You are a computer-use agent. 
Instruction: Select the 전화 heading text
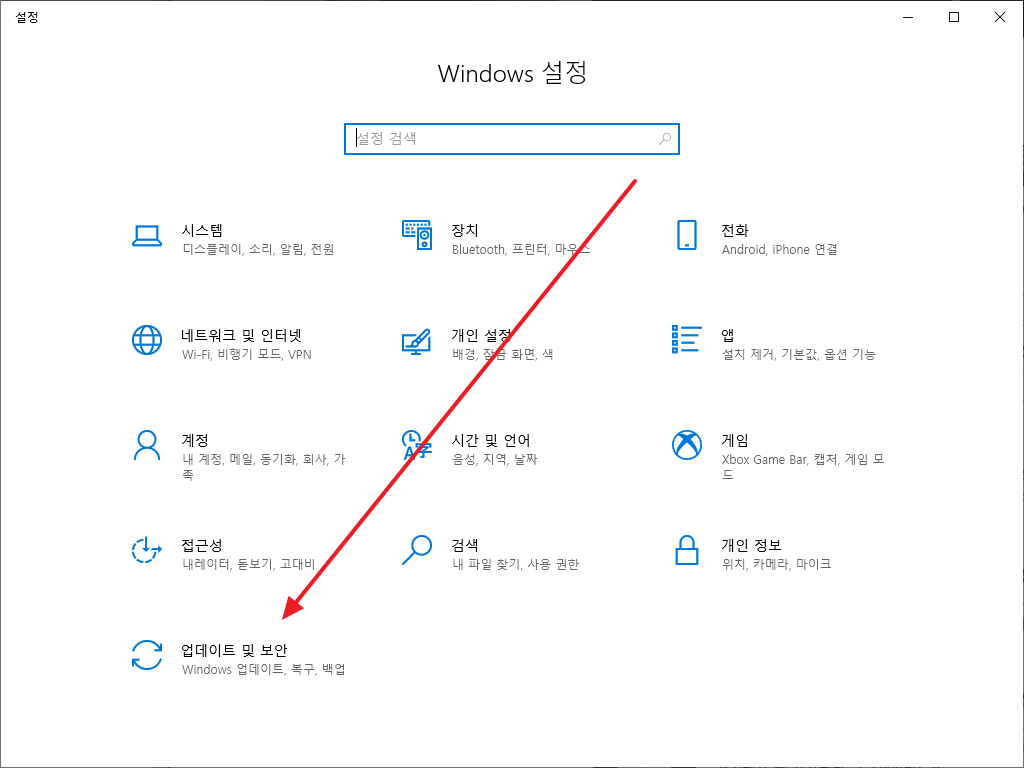735,230
